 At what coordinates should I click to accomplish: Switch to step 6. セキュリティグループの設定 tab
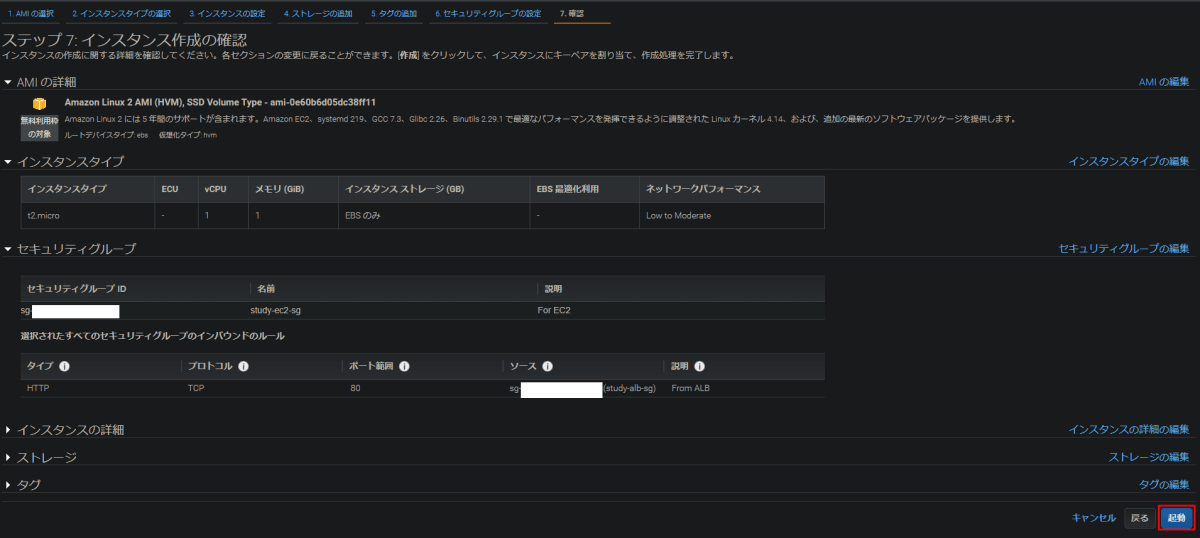pyautogui.click(x=488, y=14)
